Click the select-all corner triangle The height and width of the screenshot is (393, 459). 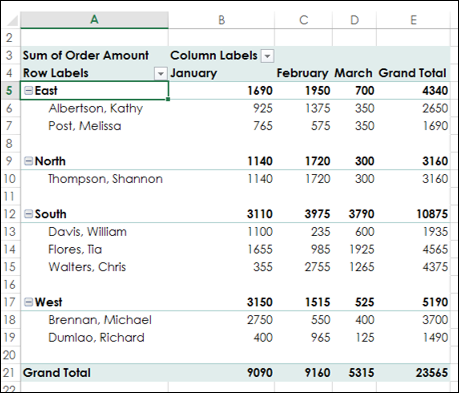point(12,21)
